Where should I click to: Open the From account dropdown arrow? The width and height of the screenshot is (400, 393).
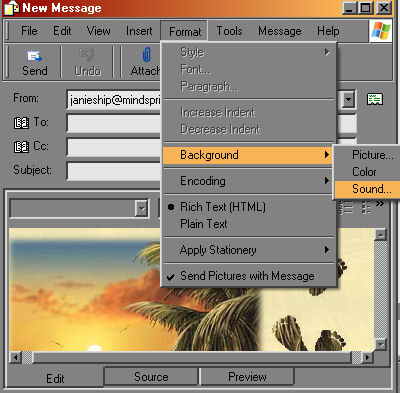point(348,99)
